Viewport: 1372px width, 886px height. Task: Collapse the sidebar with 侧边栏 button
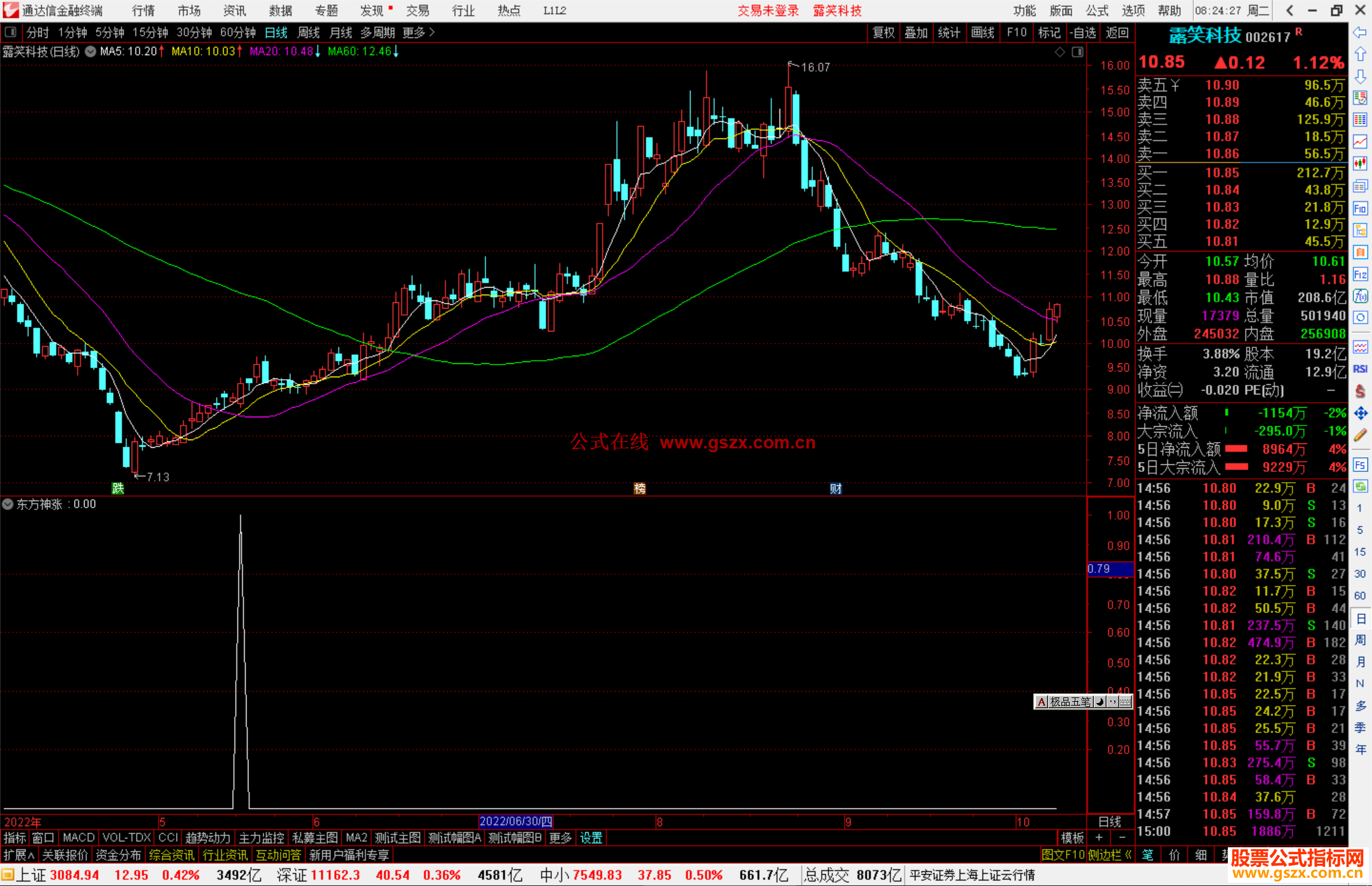1110,856
